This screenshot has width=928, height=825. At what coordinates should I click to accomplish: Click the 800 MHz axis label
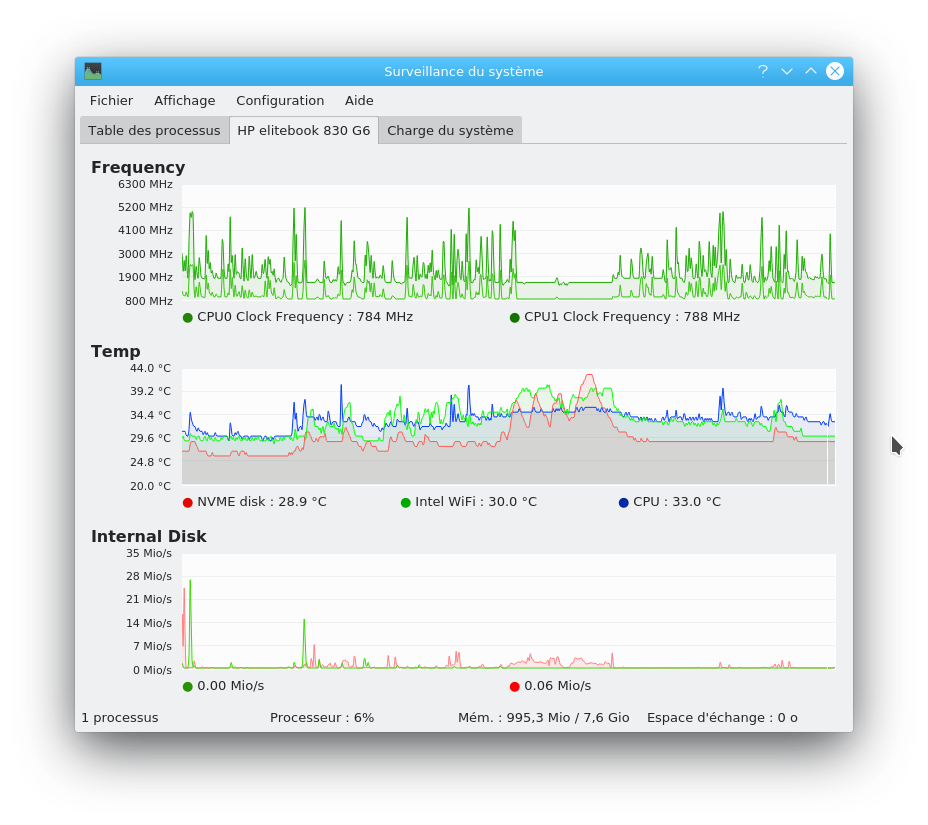click(x=149, y=301)
